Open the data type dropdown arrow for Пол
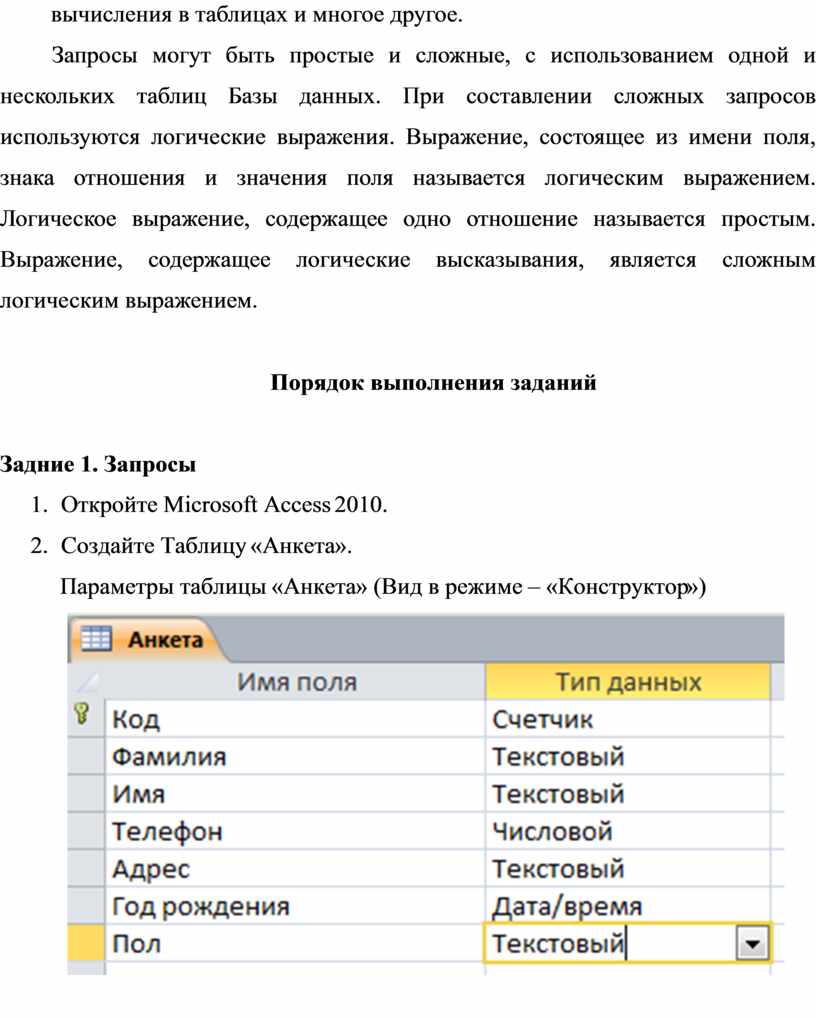The width and height of the screenshot is (816, 1018). tap(752, 943)
